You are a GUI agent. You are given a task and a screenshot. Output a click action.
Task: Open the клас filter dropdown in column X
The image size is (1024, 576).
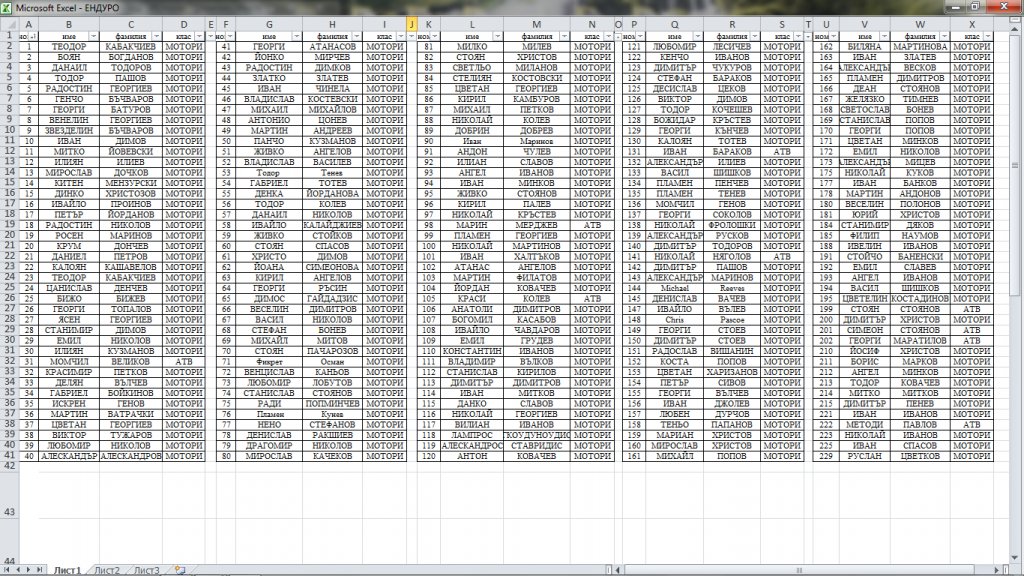986,36
